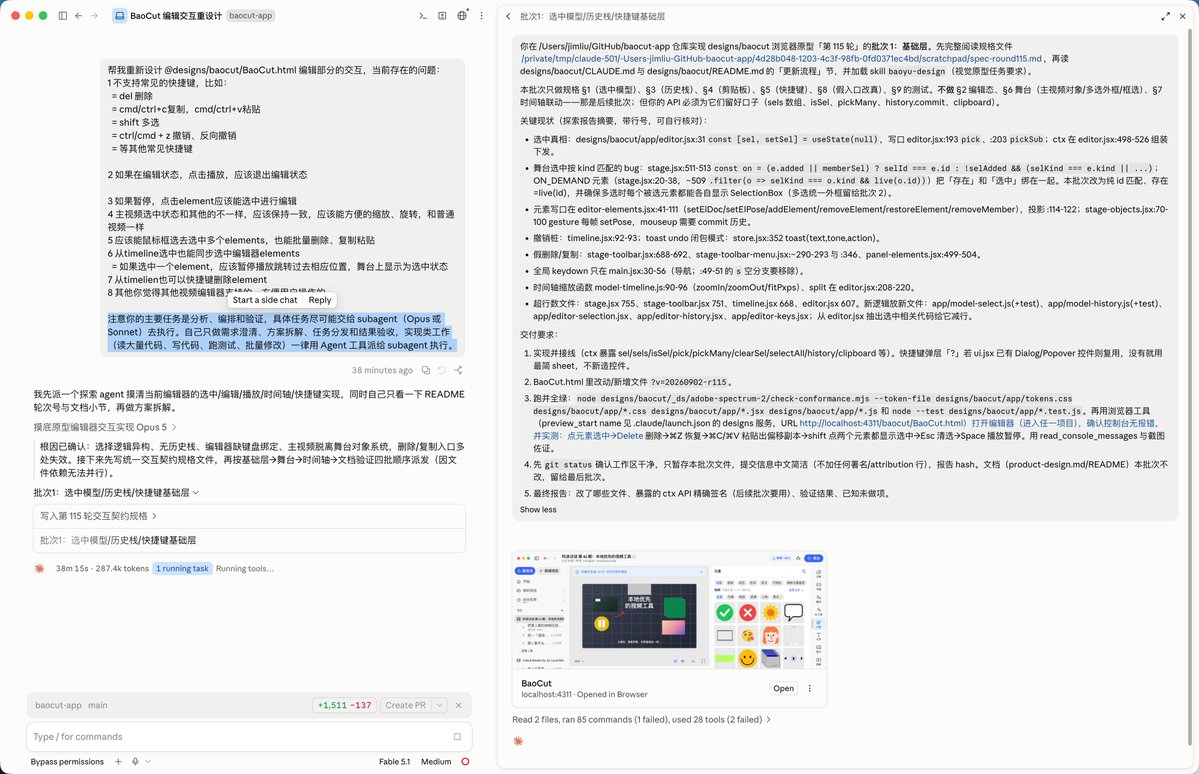Go back with the left arrow
1199x774 pixels.
point(78,15)
